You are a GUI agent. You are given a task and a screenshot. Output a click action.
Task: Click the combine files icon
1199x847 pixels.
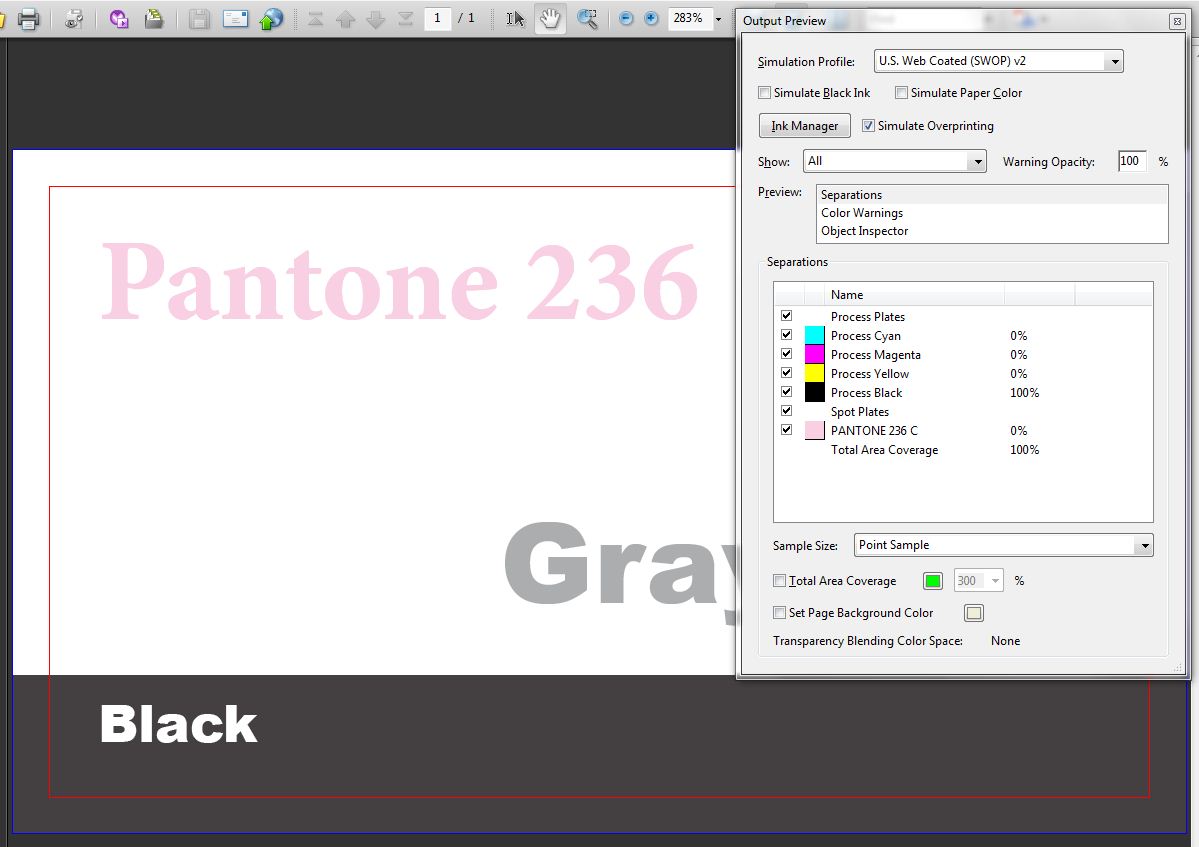coord(154,18)
